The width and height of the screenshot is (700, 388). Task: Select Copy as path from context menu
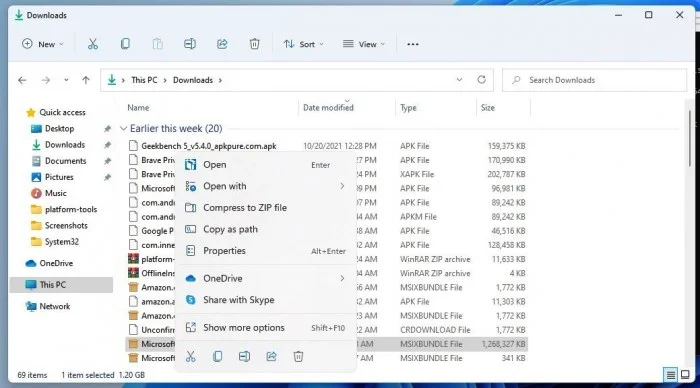tap(266, 229)
